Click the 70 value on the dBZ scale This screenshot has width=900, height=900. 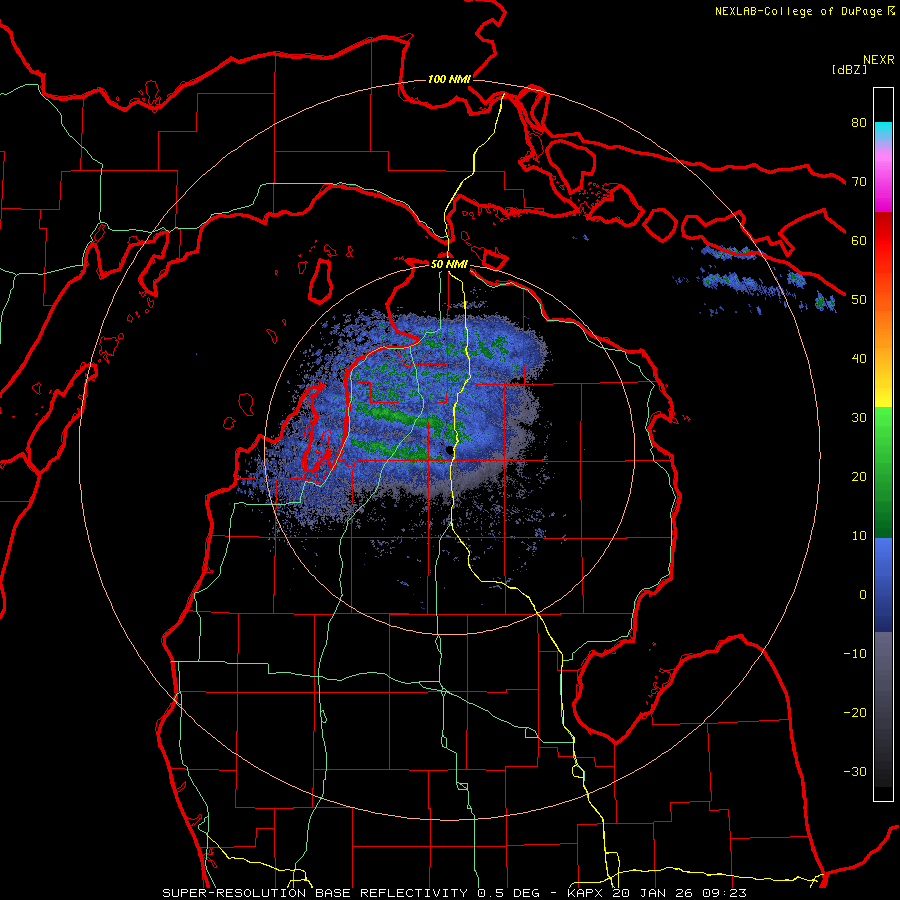tap(859, 182)
